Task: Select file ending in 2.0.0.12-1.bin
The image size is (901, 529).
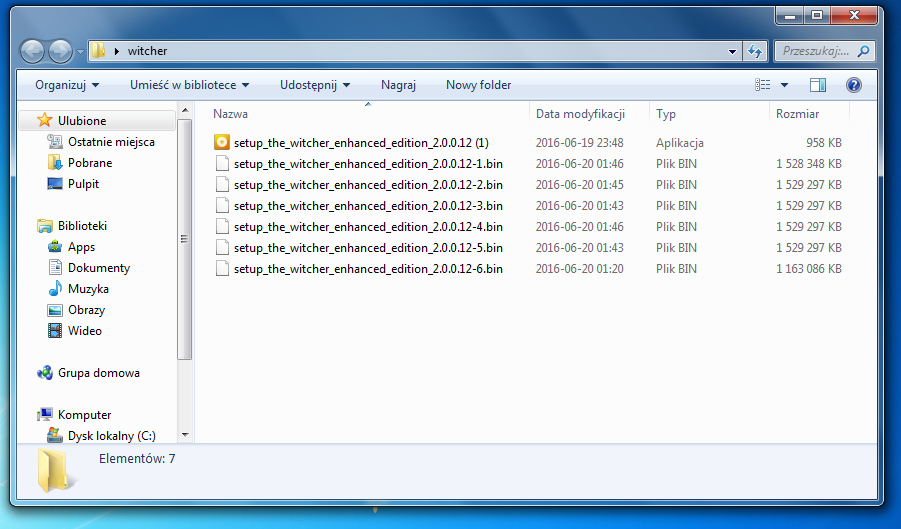Action: pos(368,164)
